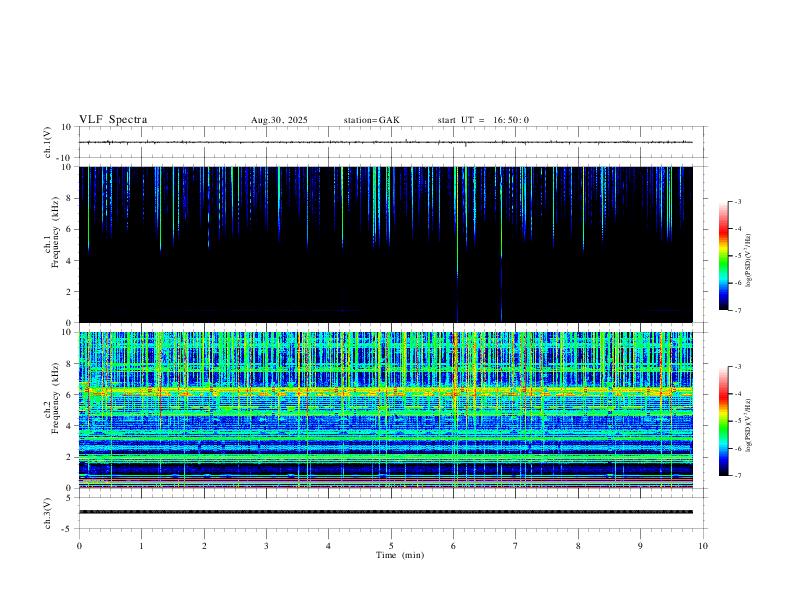Click the colorful ch.2 spectrogram panel
Screen dimensions: 792x612
pyautogui.click(x=386, y=410)
